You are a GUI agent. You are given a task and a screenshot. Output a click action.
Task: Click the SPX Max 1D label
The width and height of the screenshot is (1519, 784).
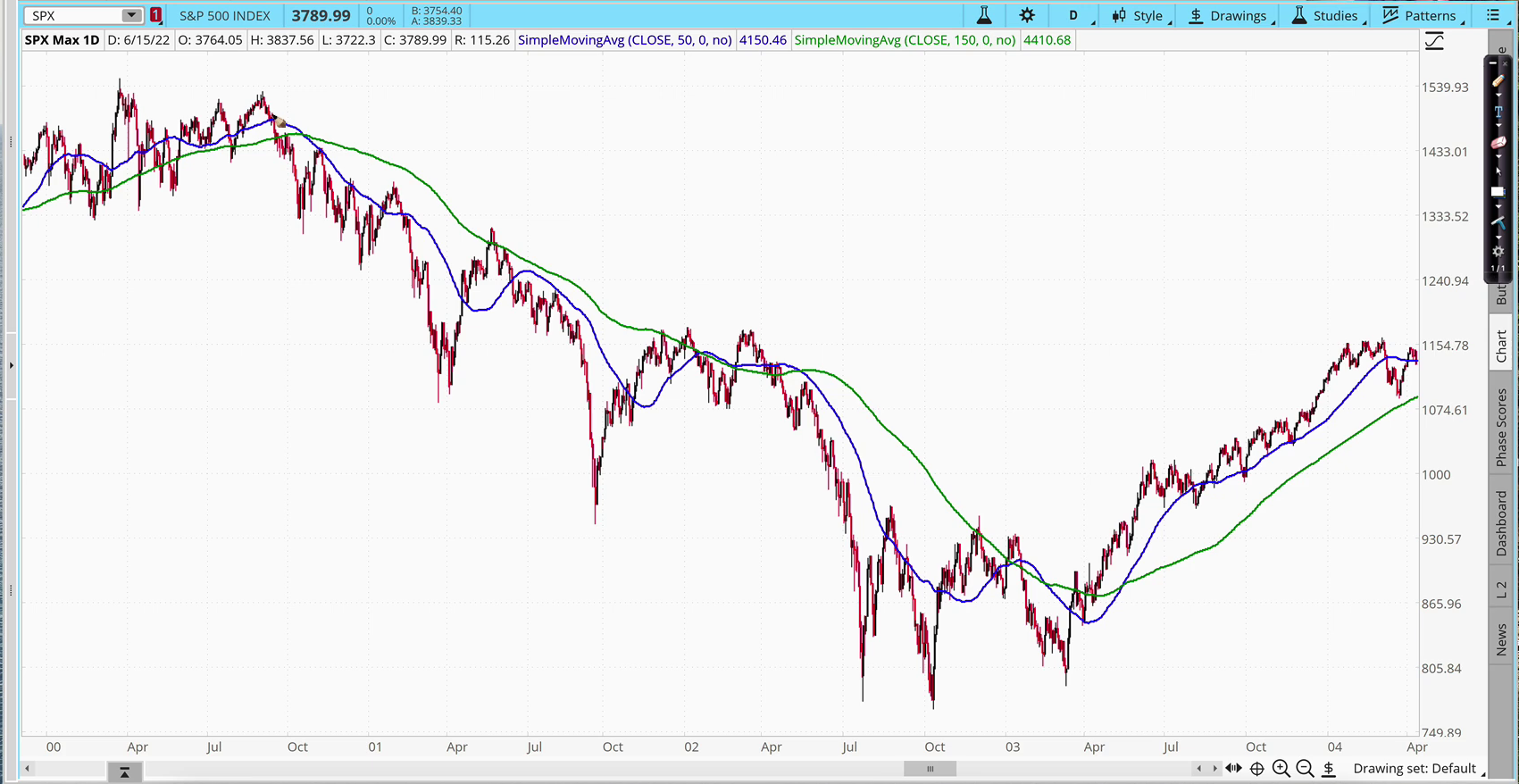click(x=62, y=40)
